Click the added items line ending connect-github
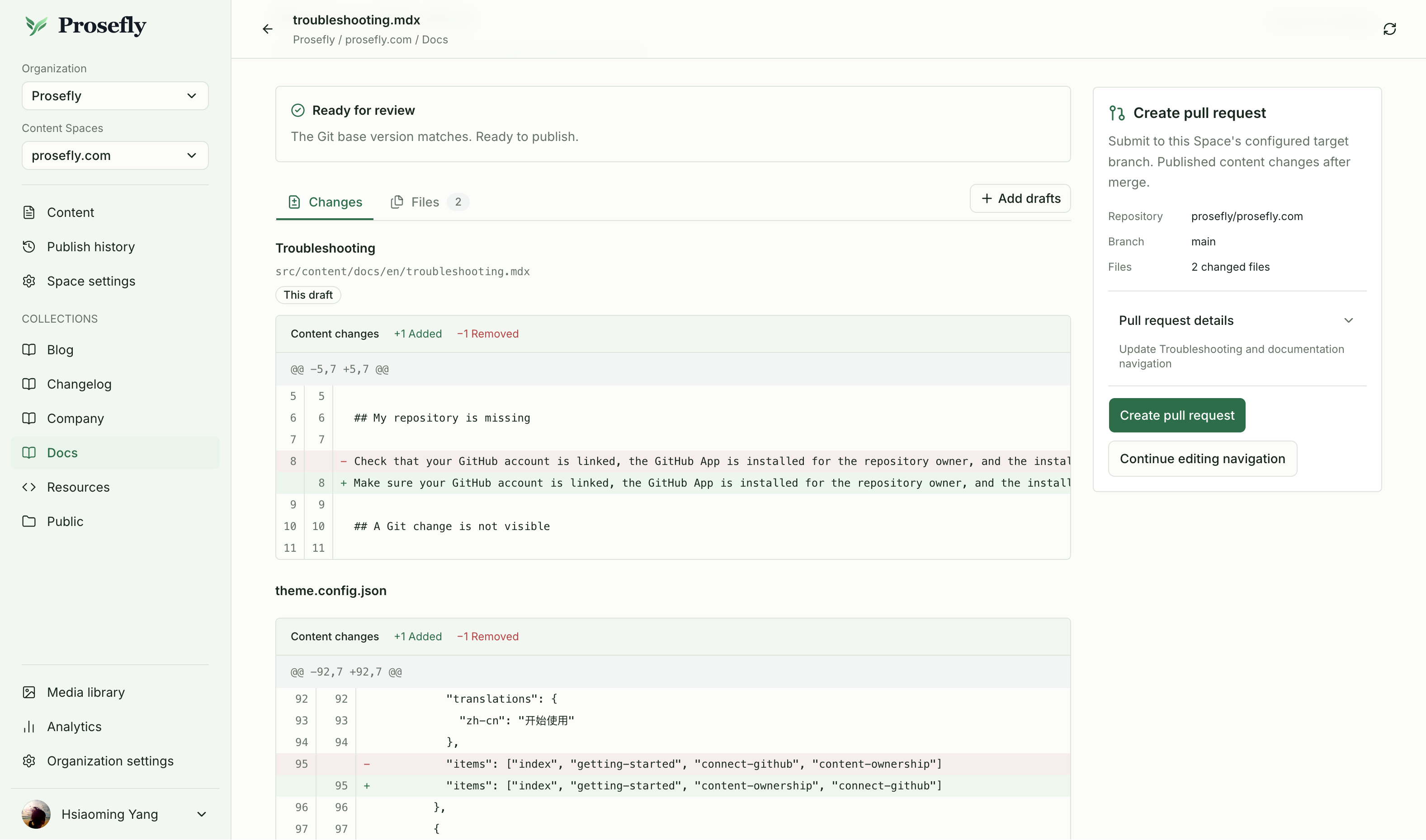The height and width of the screenshot is (840, 1426). coord(673,786)
